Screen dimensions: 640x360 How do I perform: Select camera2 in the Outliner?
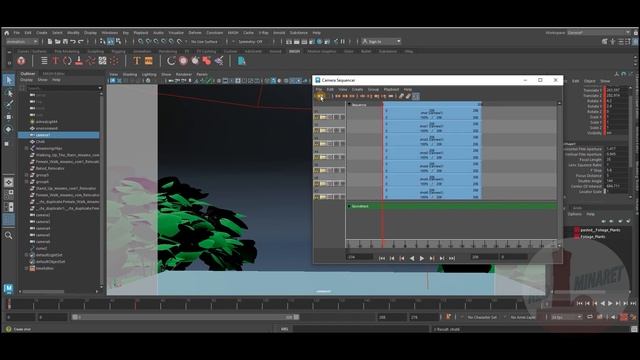click(x=42, y=215)
